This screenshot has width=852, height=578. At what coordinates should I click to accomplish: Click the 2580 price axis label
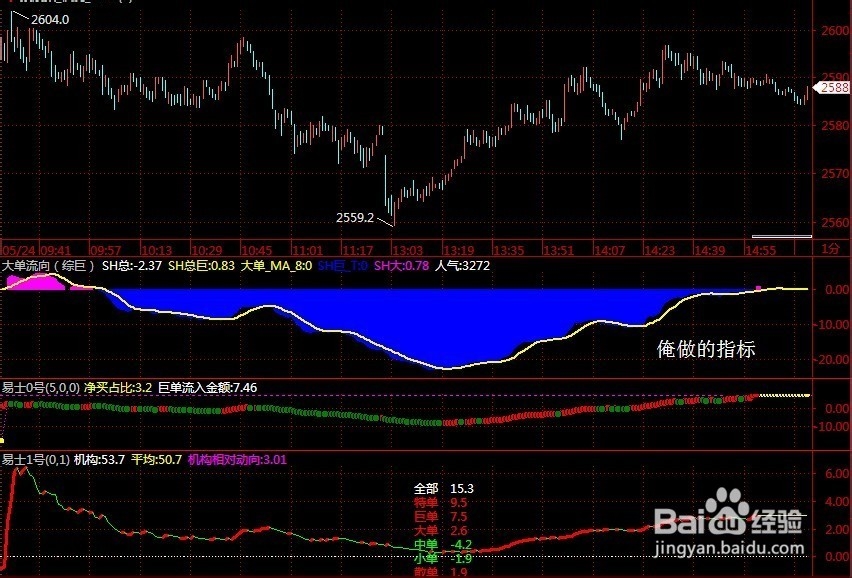point(835,126)
